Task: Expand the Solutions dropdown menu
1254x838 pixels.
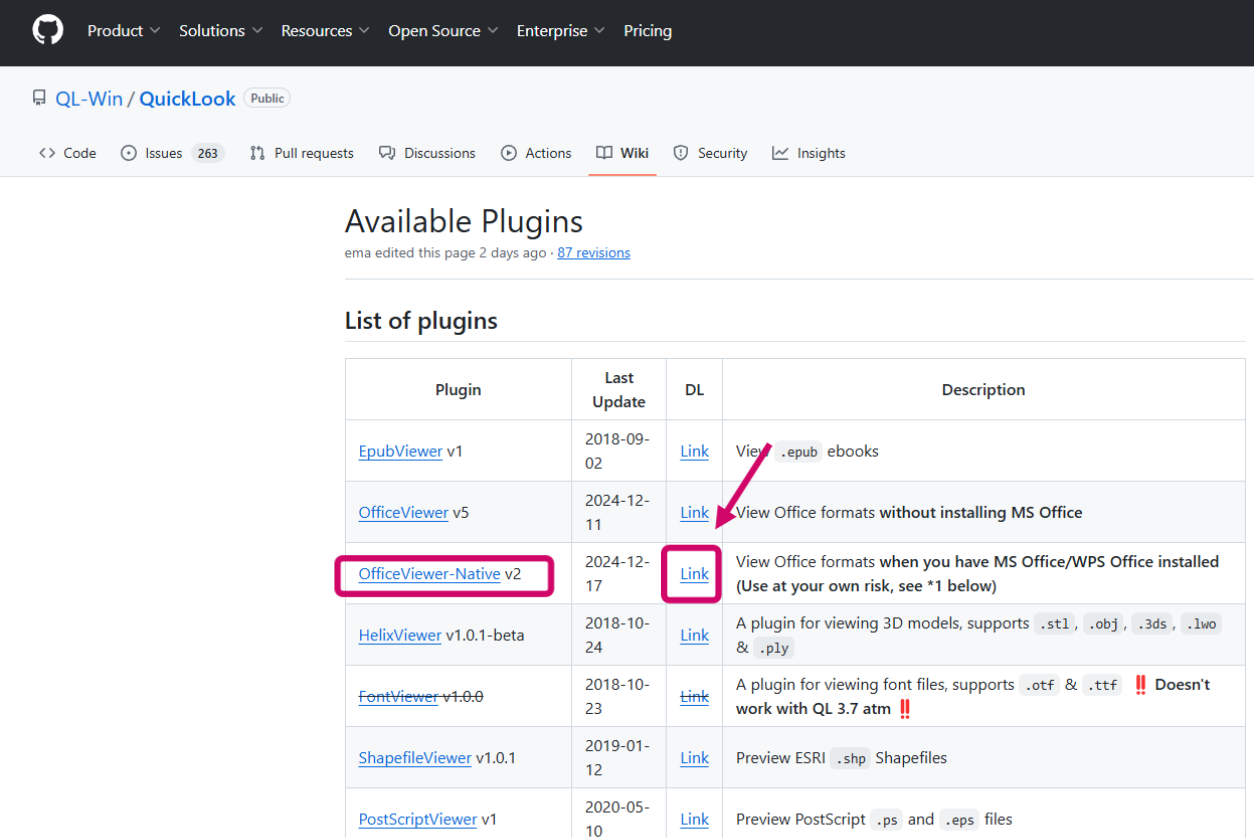Action: pos(220,31)
